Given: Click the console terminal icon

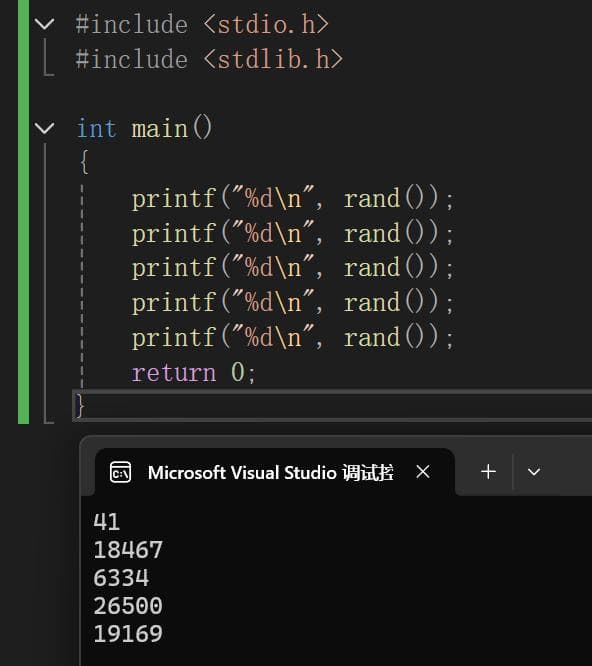Looking at the screenshot, I should 121,472.
